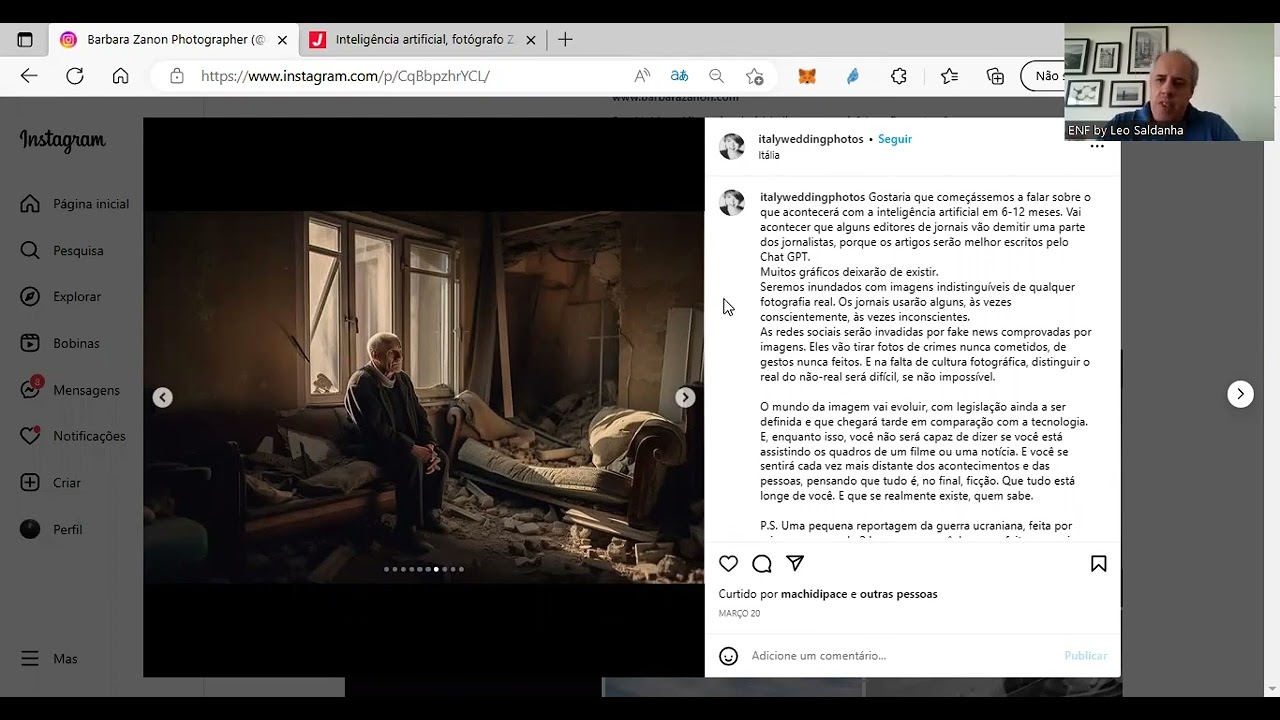
Task: Open the Itália location link
Action: [769, 156]
